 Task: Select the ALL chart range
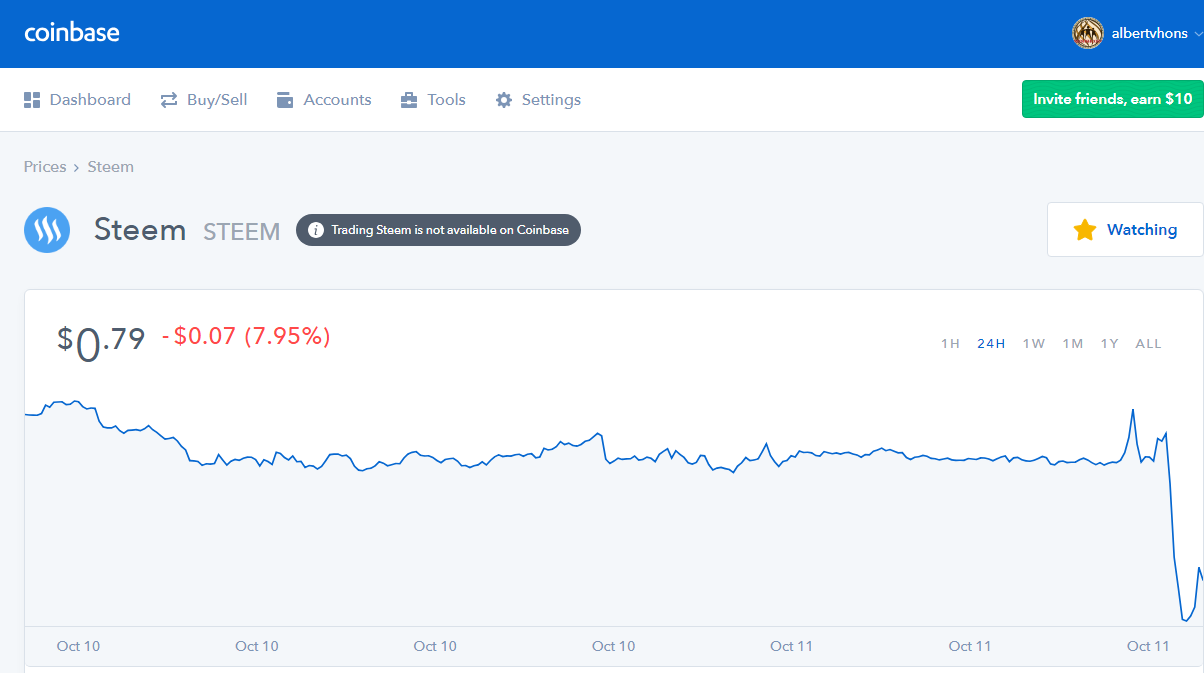pos(1149,344)
